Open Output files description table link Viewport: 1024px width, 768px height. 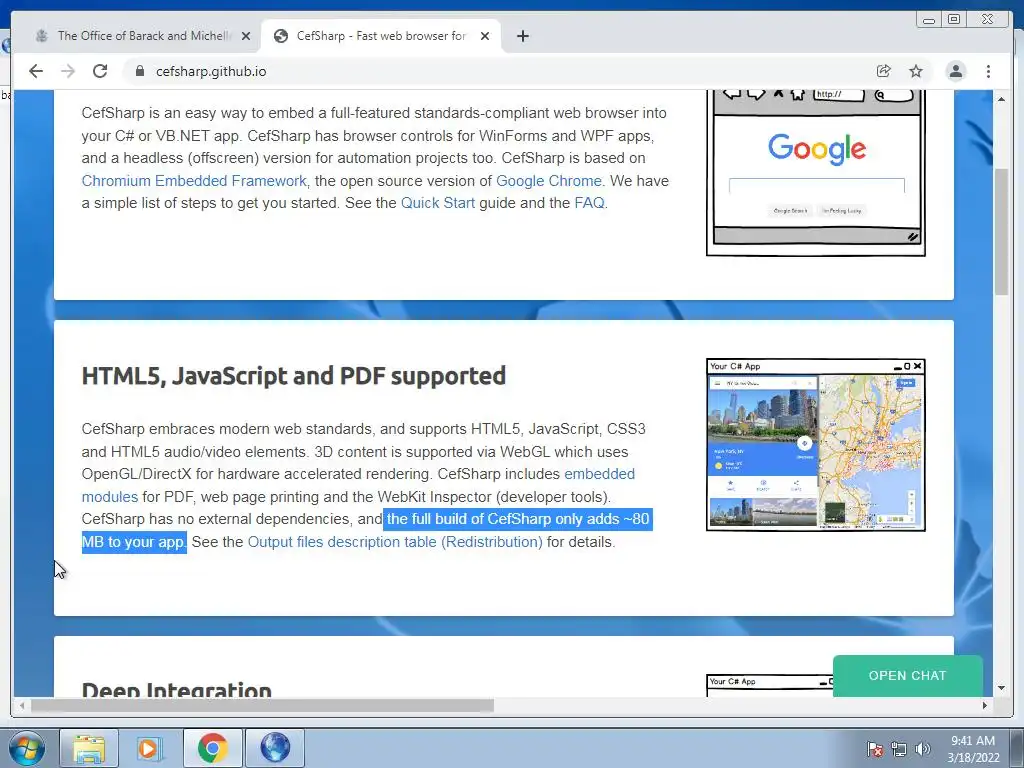coord(395,542)
